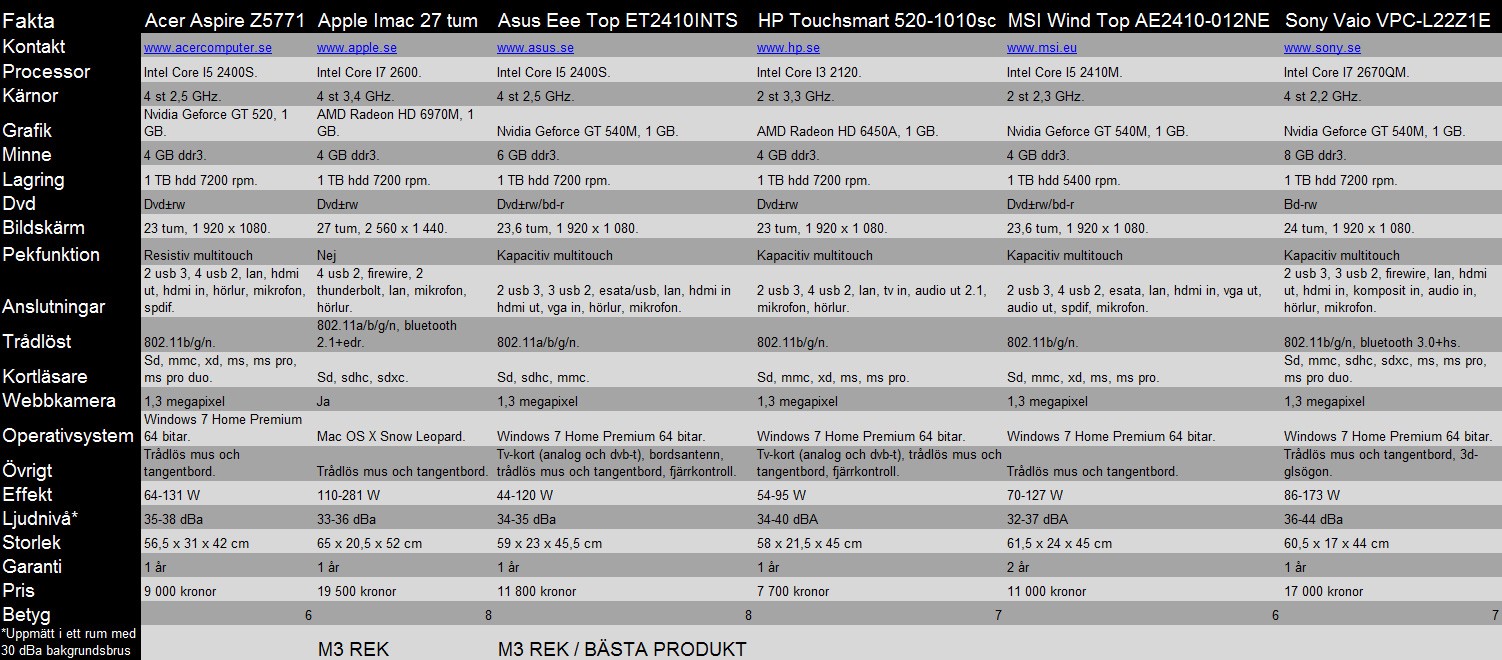This screenshot has height=660, width=1502.
Task: Open the www.hp.se website link
Action: (x=788, y=48)
